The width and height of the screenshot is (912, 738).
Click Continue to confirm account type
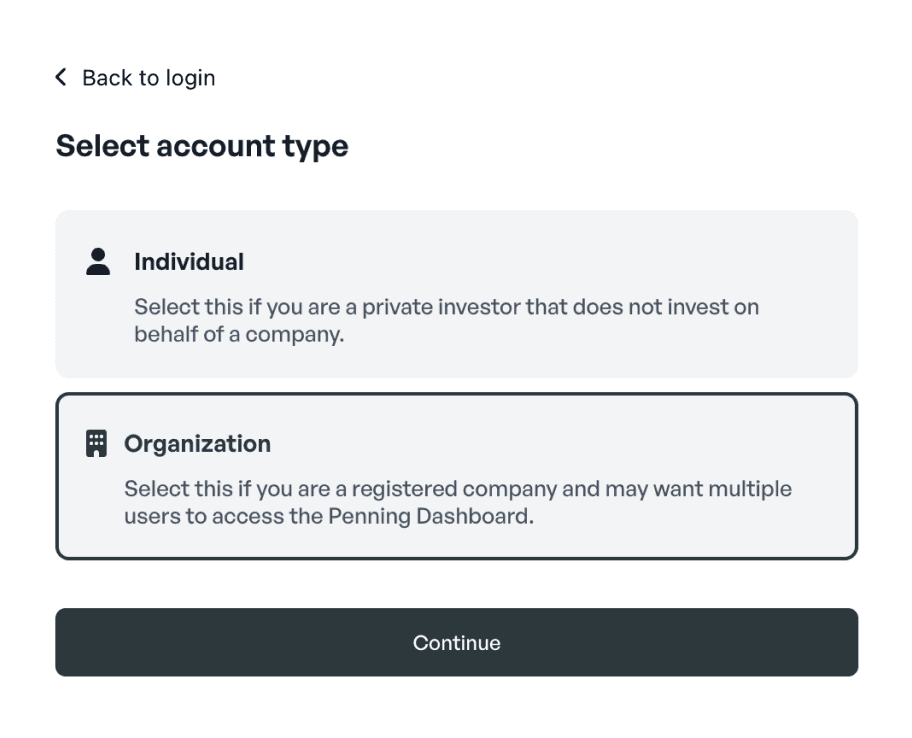point(457,643)
